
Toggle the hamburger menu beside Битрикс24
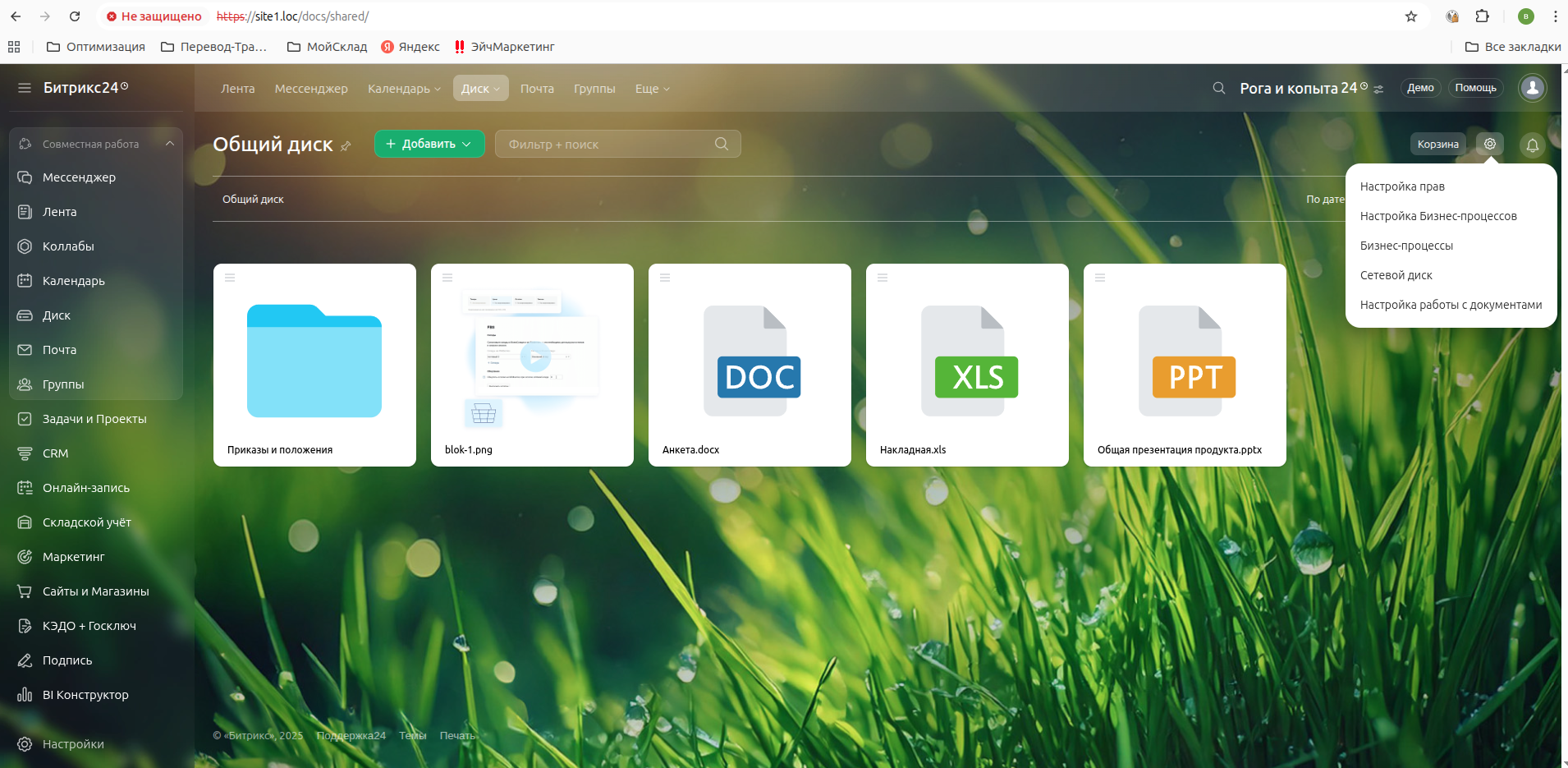coord(25,88)
